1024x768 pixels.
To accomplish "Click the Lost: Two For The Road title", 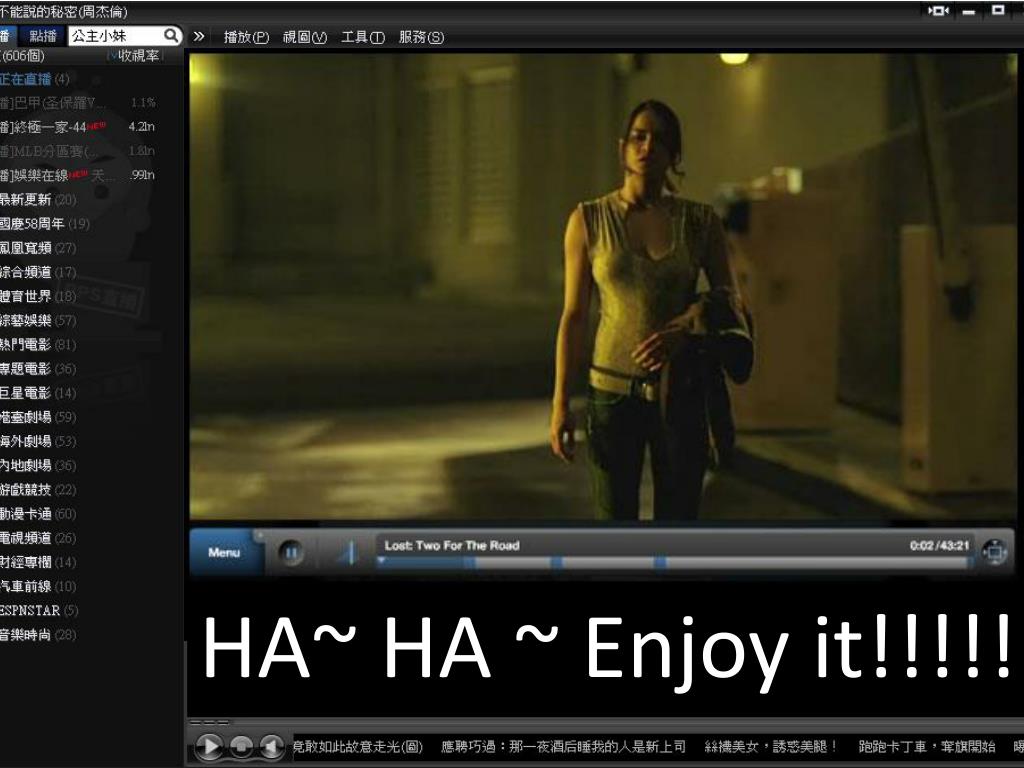I will click(452, 545).
